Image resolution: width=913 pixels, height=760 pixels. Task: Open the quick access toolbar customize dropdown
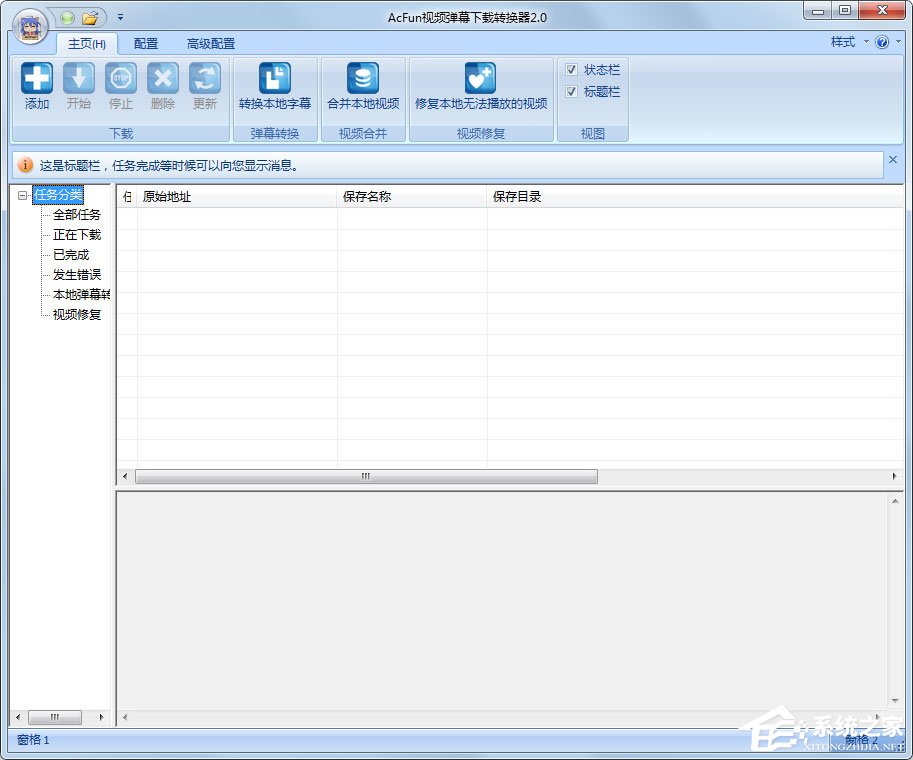pos(120,17)
